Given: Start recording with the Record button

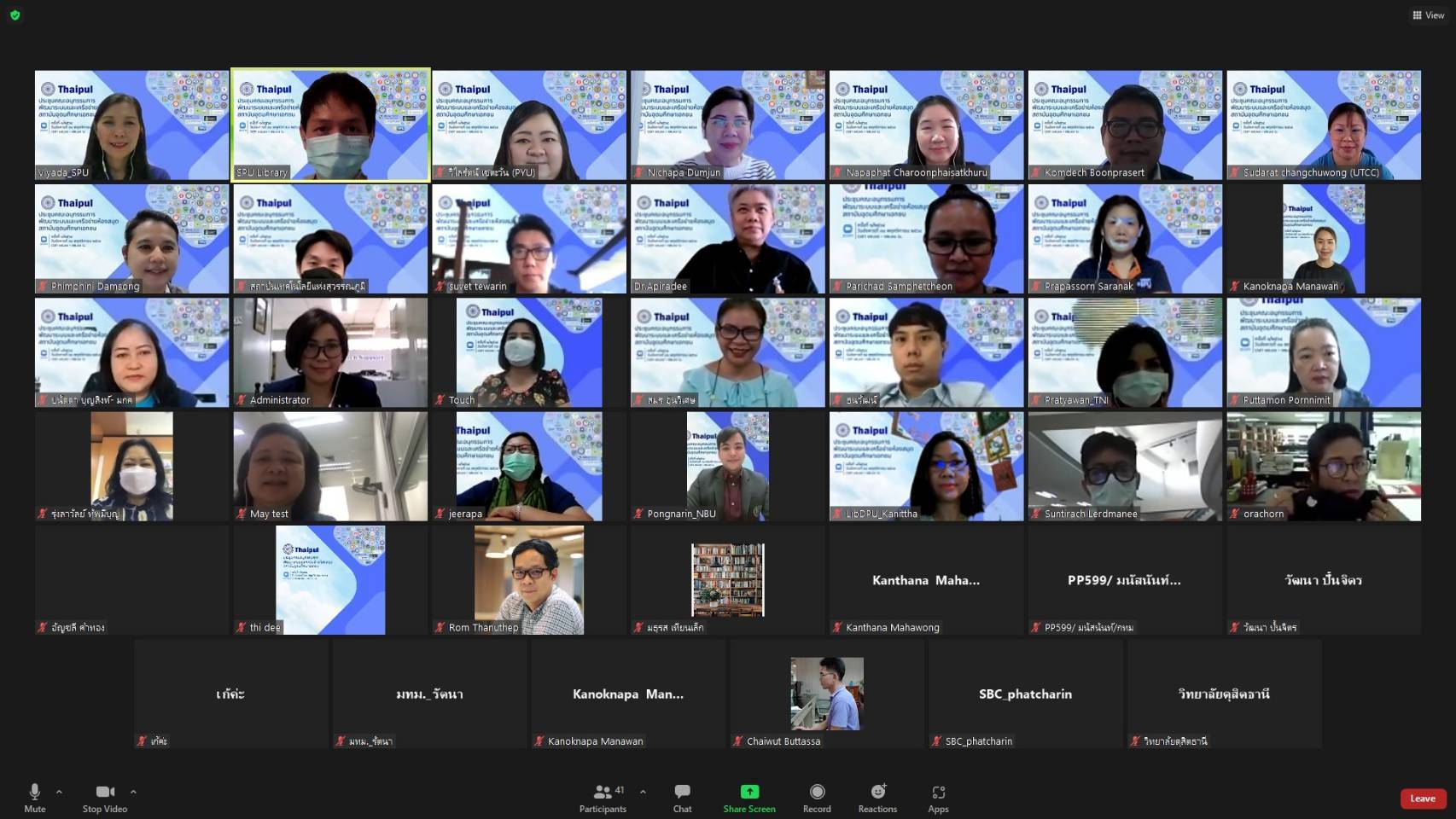Looking at the screenshot, I should coord(817,797).
